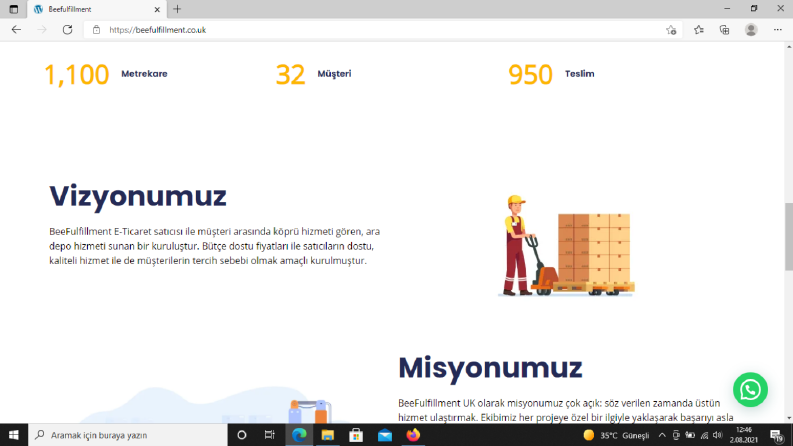Open Task View
Screen dimensions: 793x446
coord(270,435)
